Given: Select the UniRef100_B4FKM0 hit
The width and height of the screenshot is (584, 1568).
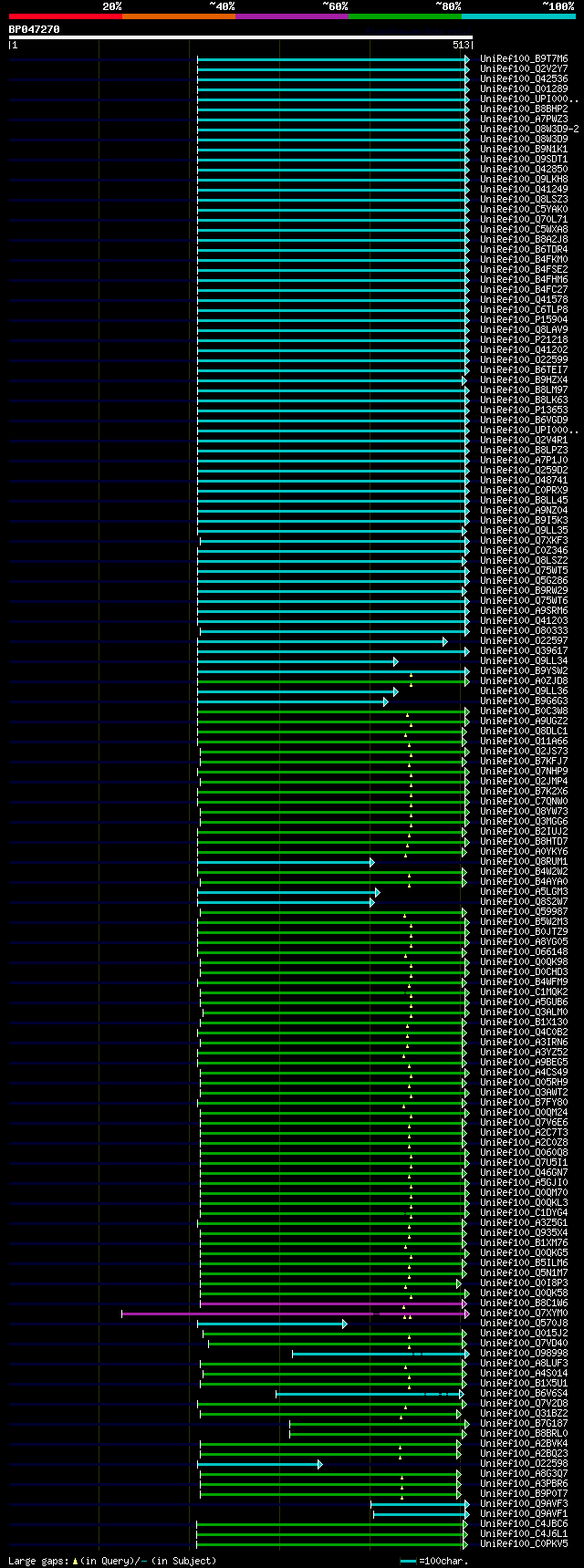Looking at the screenshot, I should coord(524,260).
